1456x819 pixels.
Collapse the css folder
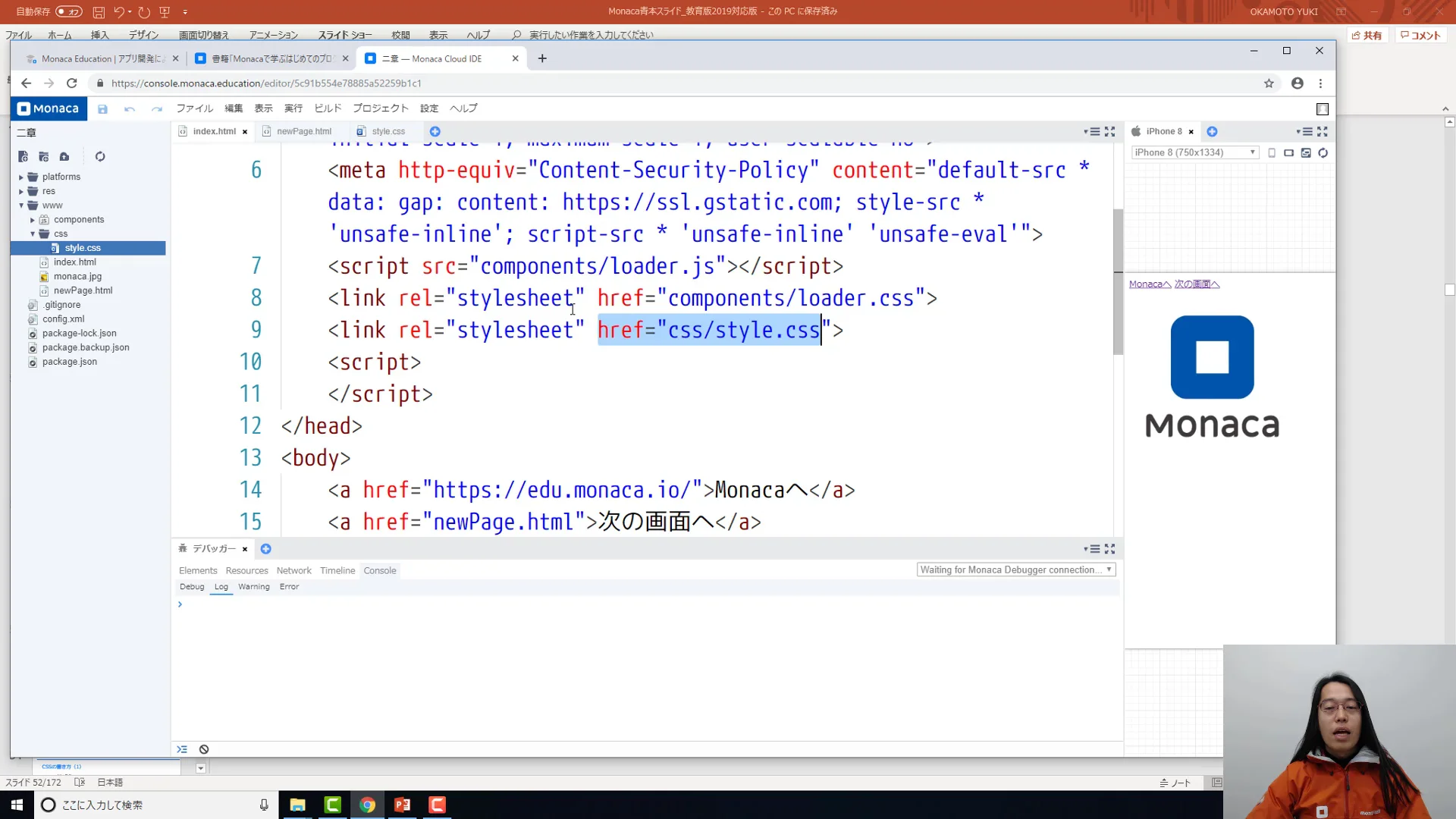33,234
